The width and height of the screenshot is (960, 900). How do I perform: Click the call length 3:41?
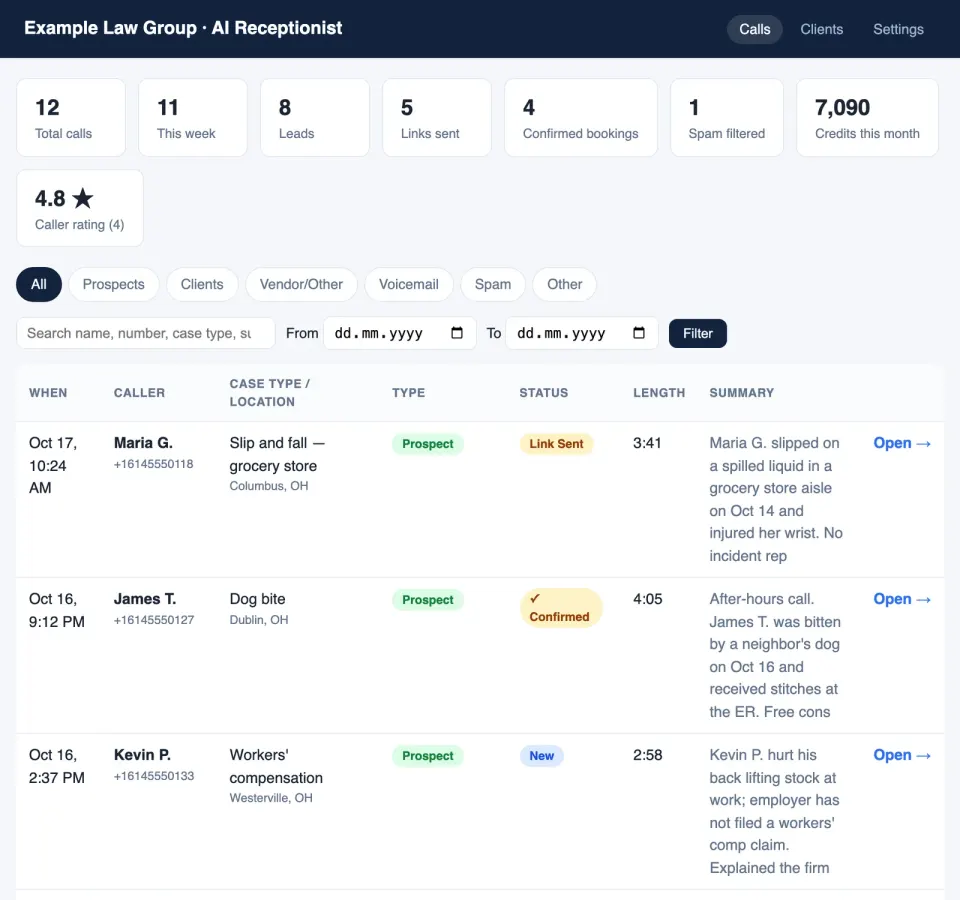647,443
